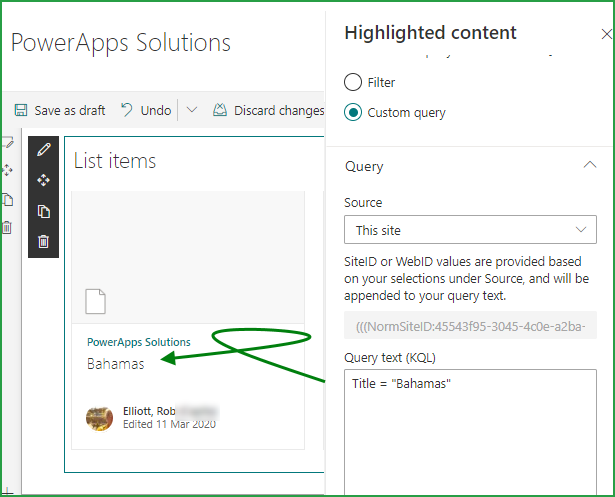The width and height of the screenshot is (615, 497).
Task: Click the Save as draft button
Action: click(x=60, y=110)
